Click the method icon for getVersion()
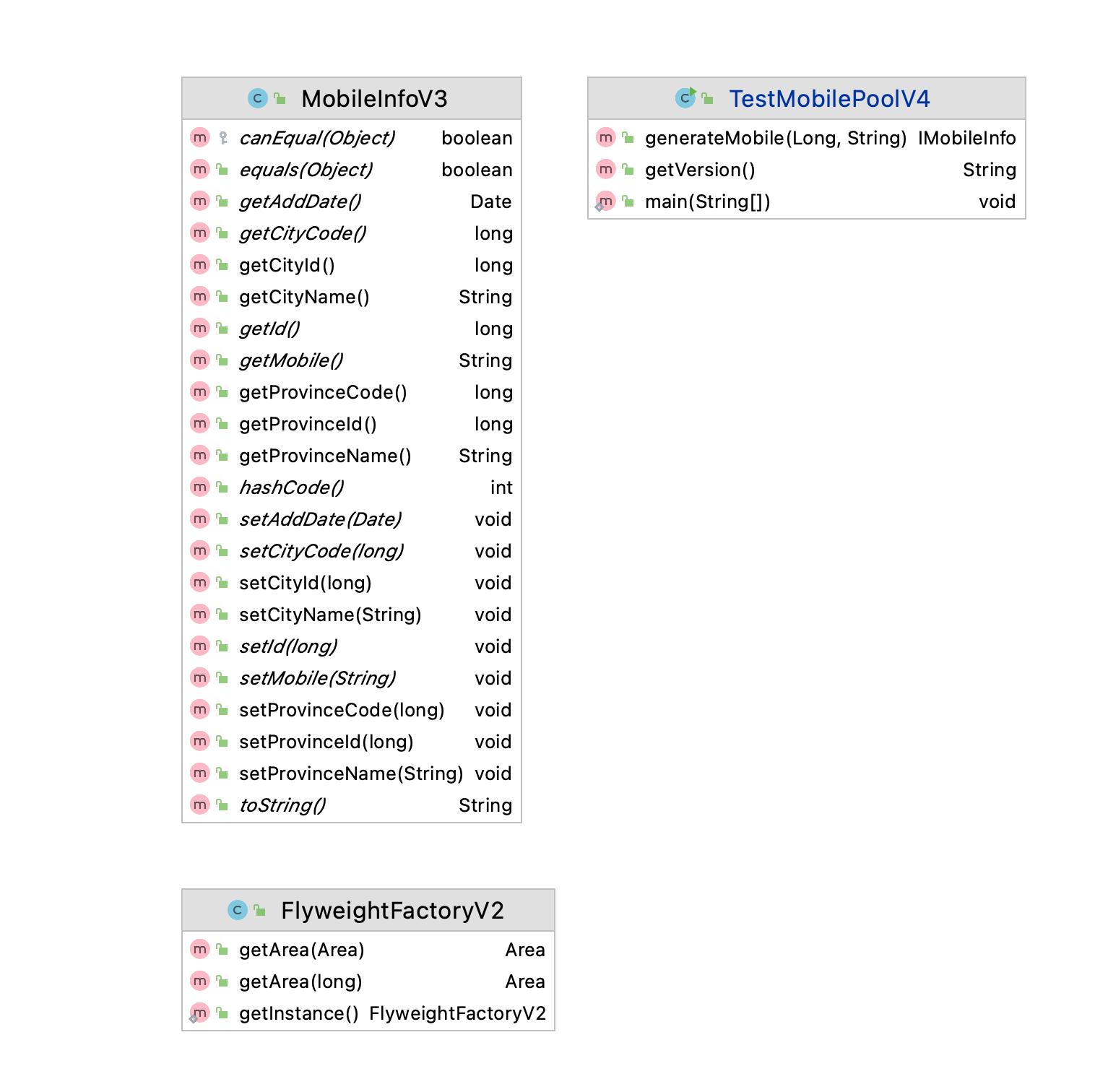 point(606,169)
